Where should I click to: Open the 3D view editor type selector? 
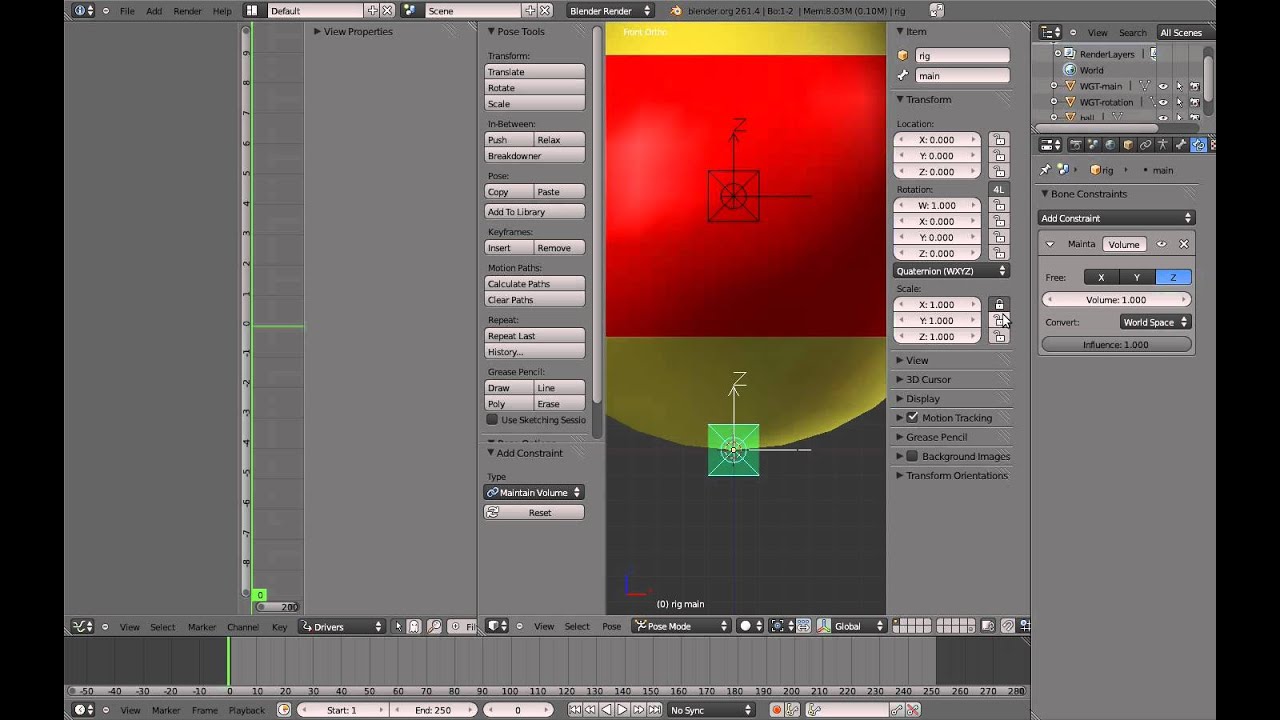pyautogui.click(x=498, y=626)
